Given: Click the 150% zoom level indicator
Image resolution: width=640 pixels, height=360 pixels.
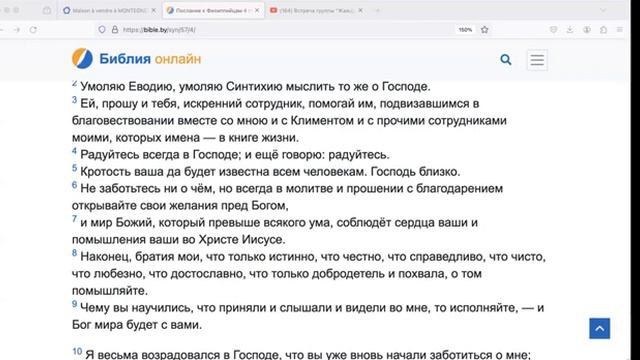Looking at the screenshot, I should coord(465,29).
